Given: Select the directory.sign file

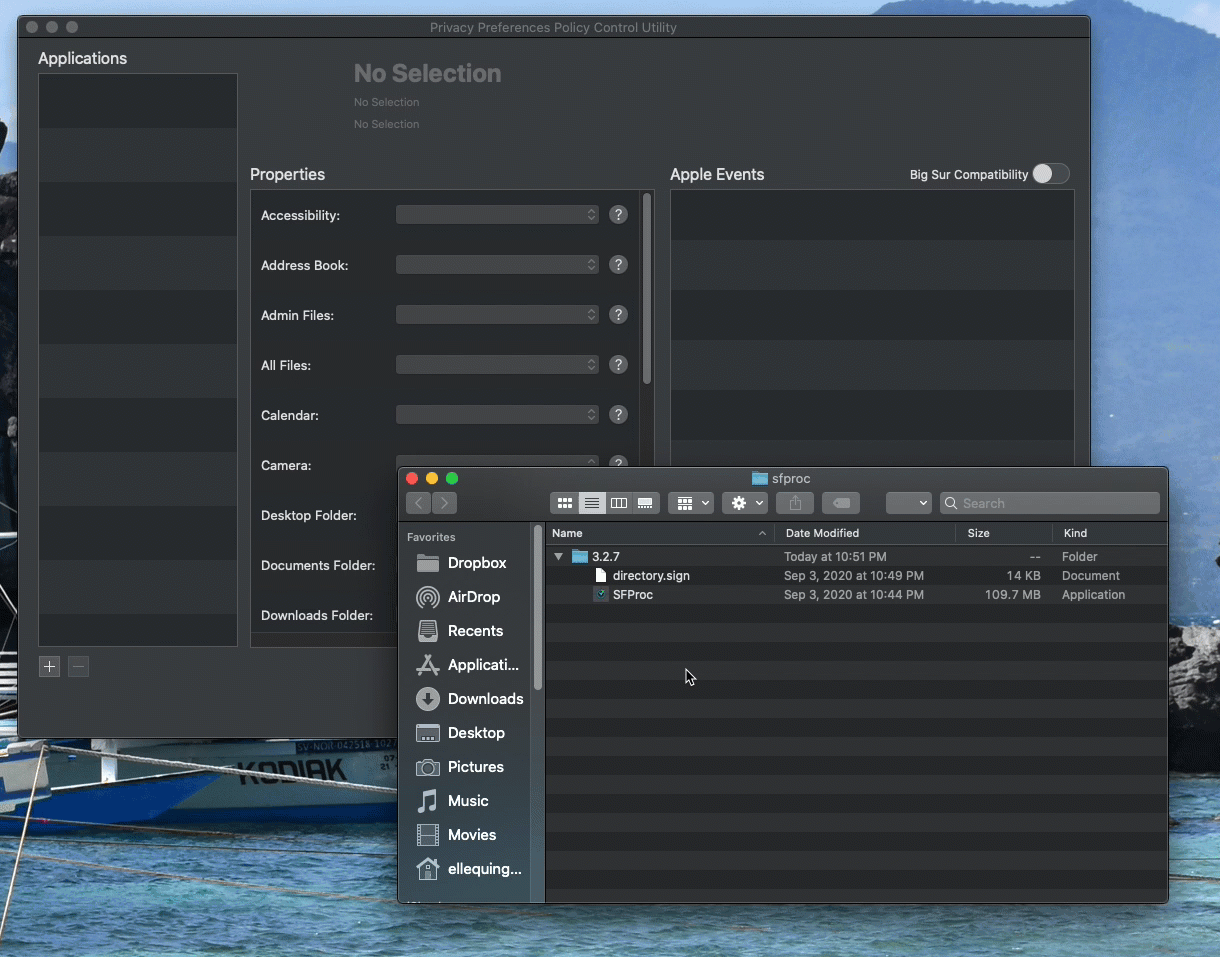Looking at the screenshot, I should (857, 576).
